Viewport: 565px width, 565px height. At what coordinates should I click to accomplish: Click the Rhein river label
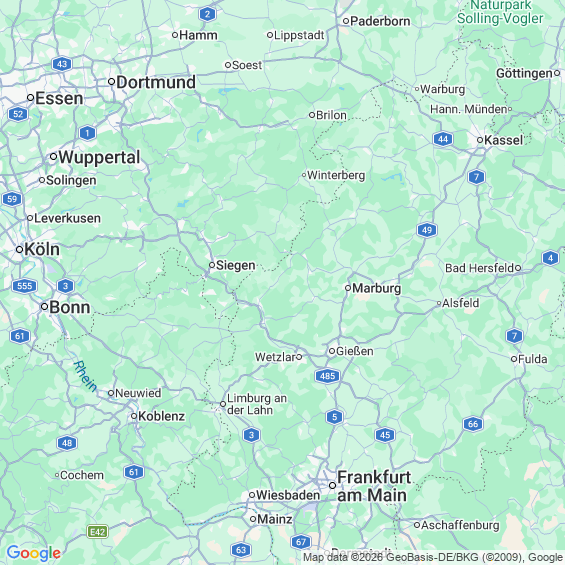point(85,376)
